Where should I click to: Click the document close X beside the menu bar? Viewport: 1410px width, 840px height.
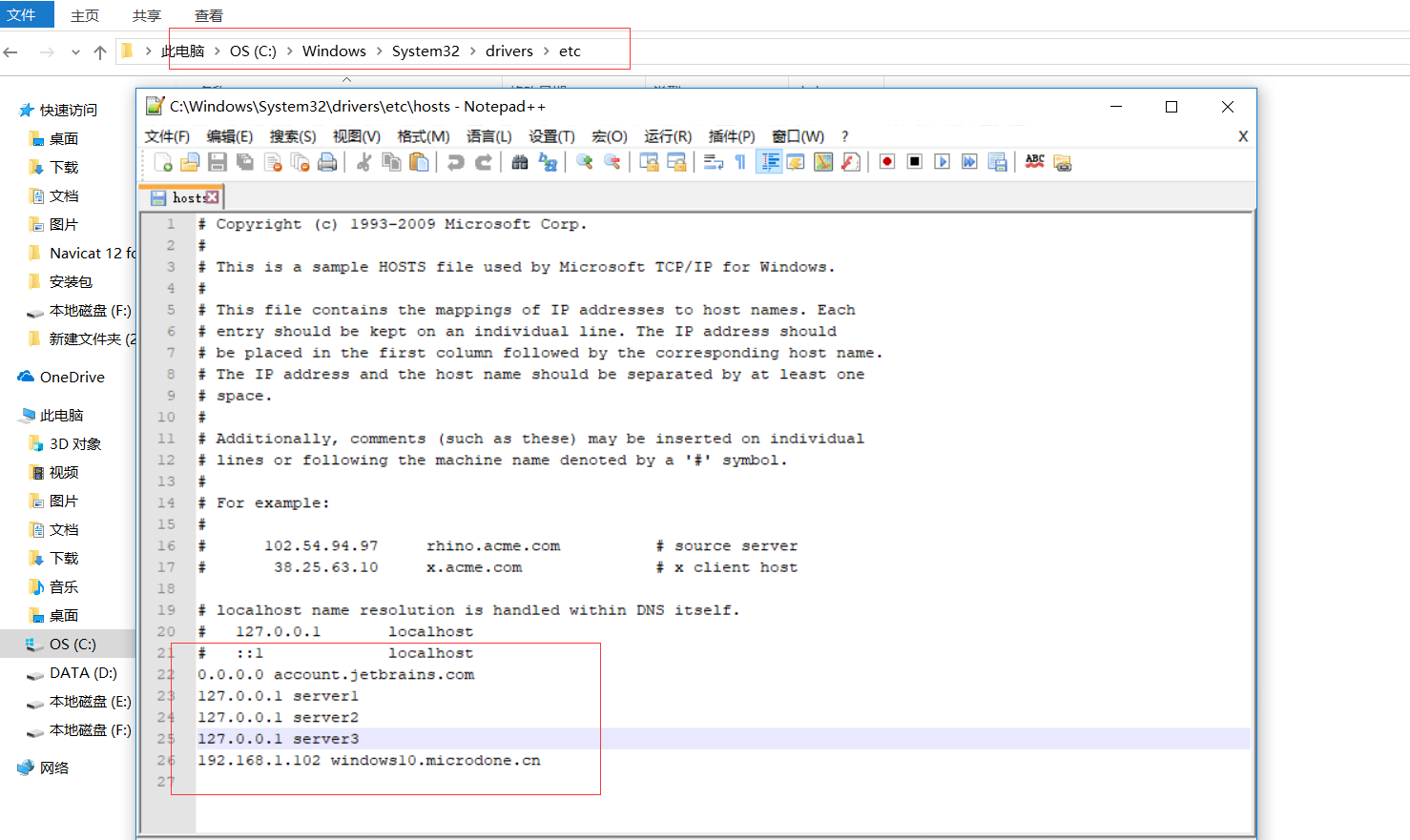pos(1243,136)
